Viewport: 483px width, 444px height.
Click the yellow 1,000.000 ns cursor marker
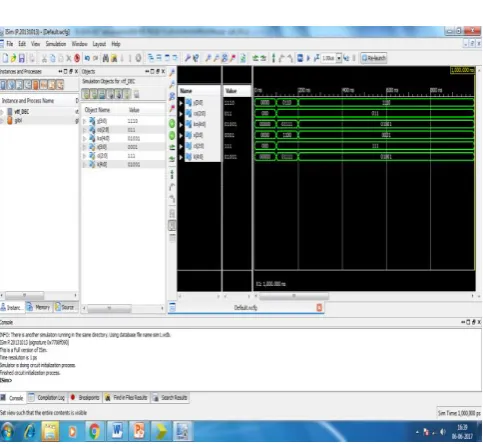pos(462,70)
